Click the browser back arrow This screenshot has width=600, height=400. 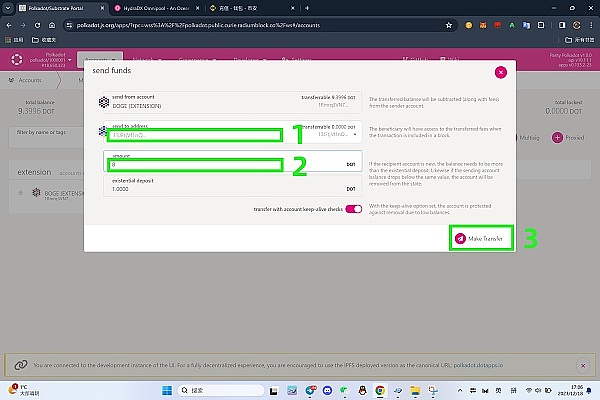[10, 27]
